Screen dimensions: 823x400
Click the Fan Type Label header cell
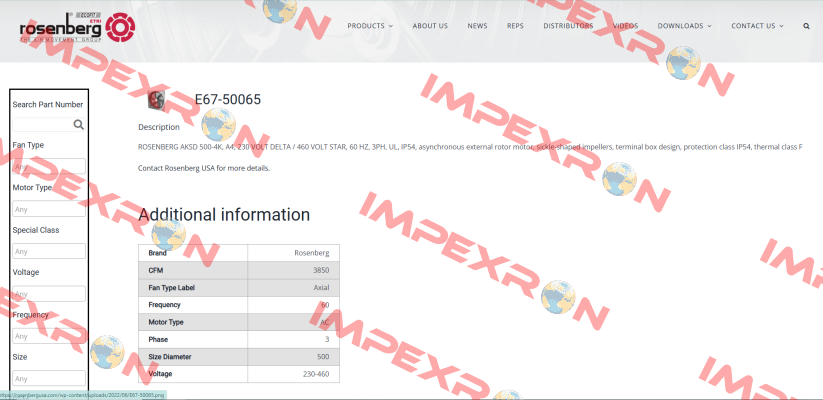pos(193,288)
